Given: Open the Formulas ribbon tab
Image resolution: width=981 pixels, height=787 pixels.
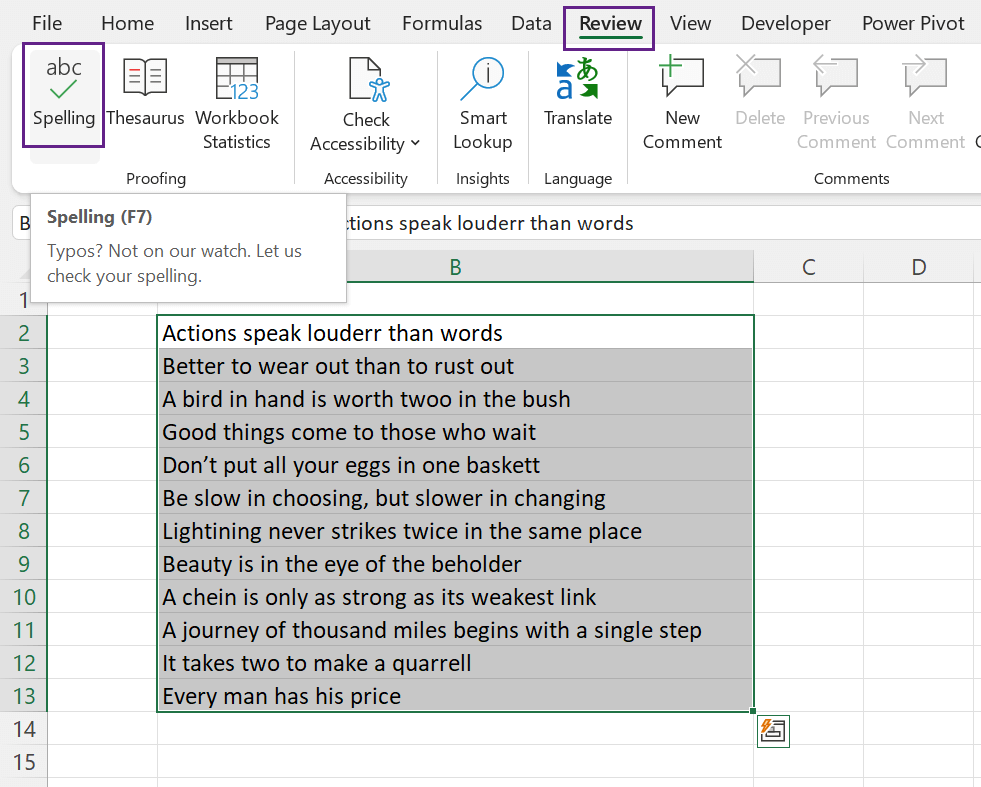Looking at the screenshot, I should (x=441, y=22).
